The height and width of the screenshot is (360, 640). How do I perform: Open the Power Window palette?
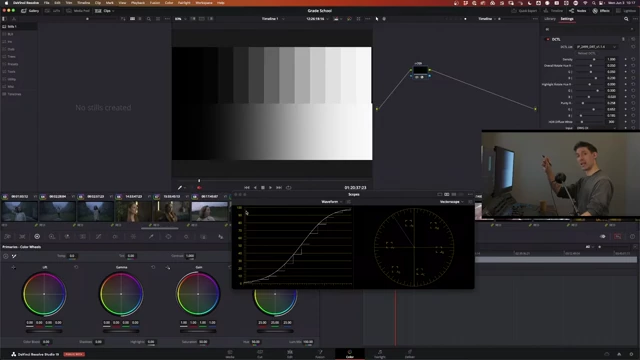coord(168,236)
